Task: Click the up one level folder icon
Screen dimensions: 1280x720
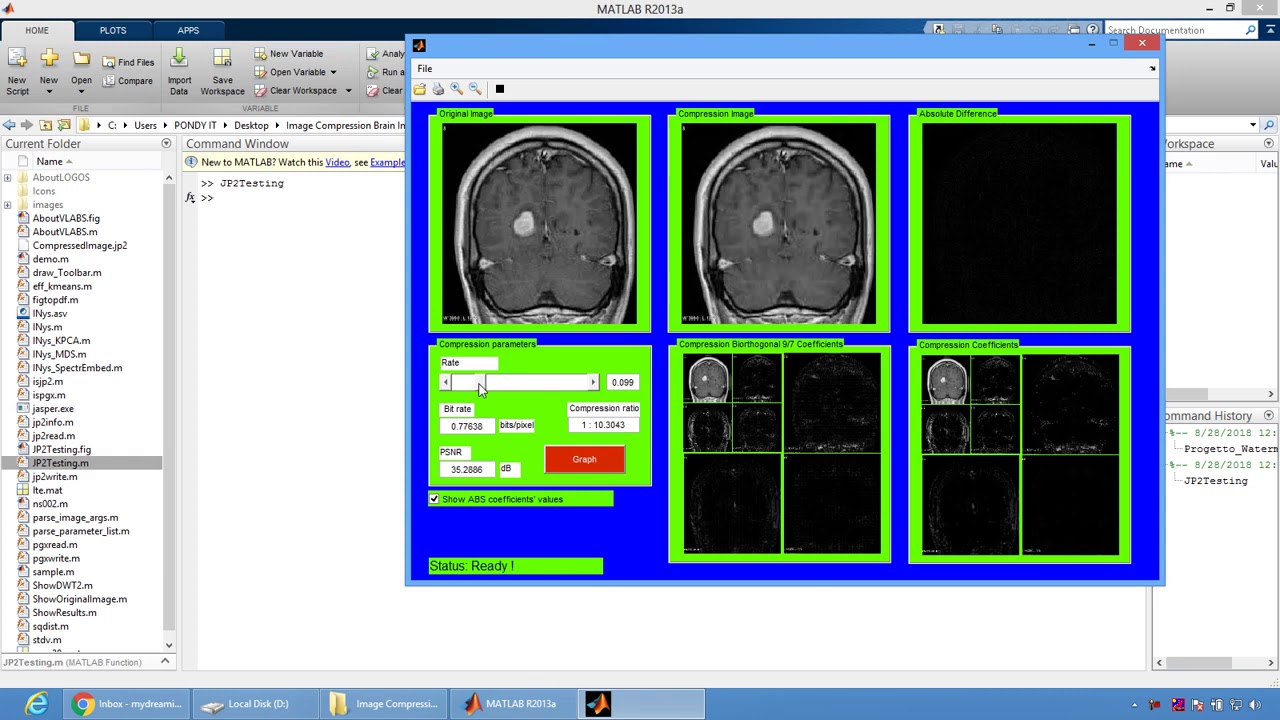Action: 46,125
